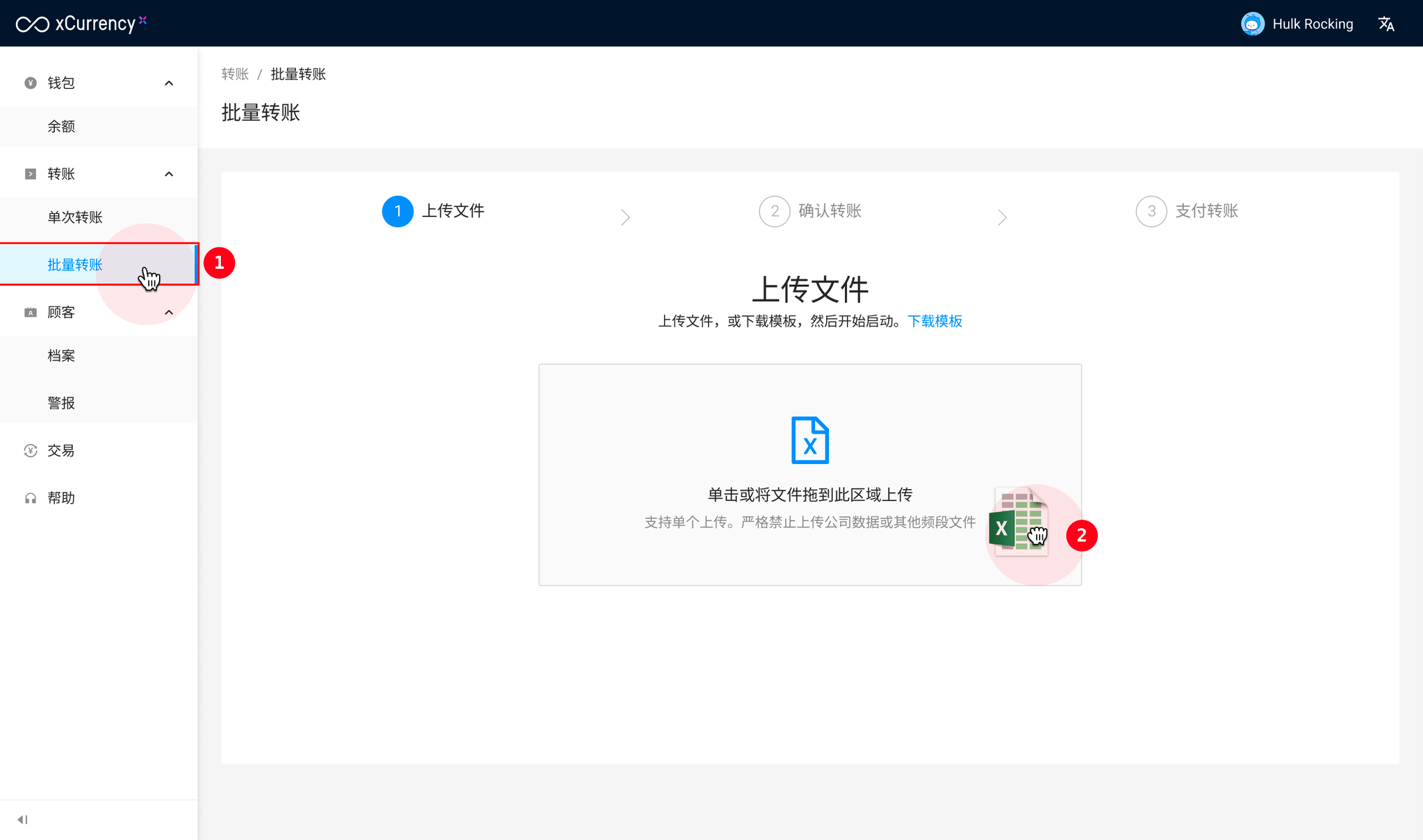Collapse the sidebar using bottom-left icon
This screenshot has width=1423, height=840.
click(23, 820)
